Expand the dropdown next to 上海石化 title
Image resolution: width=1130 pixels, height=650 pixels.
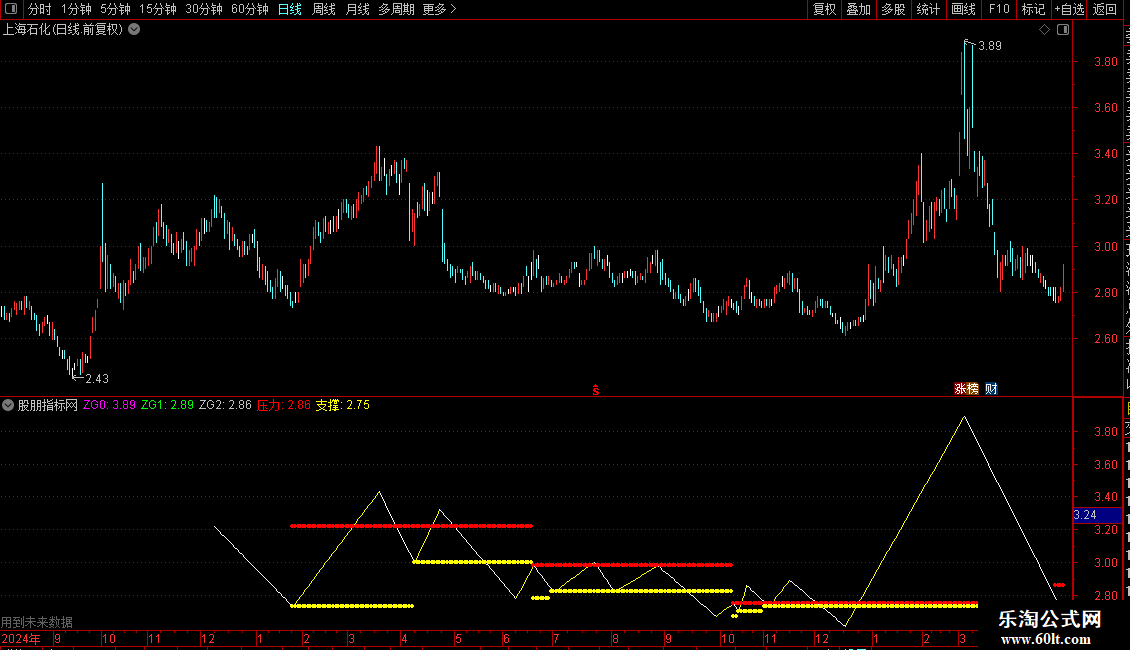134,30
